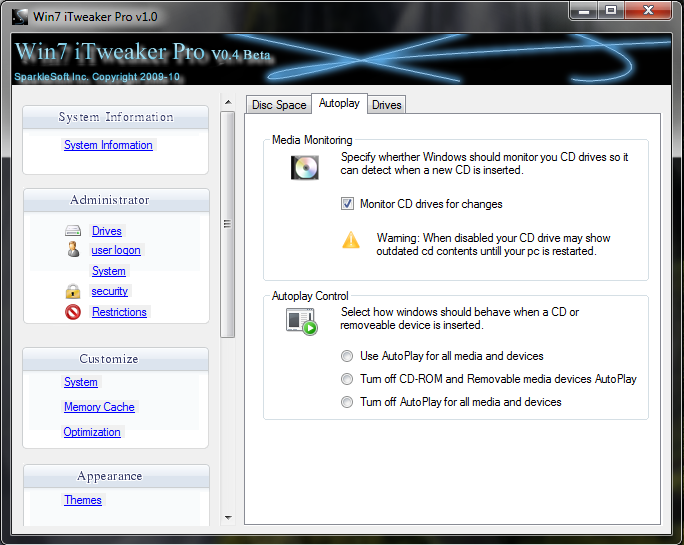Open the Memory Cache link

99,407
